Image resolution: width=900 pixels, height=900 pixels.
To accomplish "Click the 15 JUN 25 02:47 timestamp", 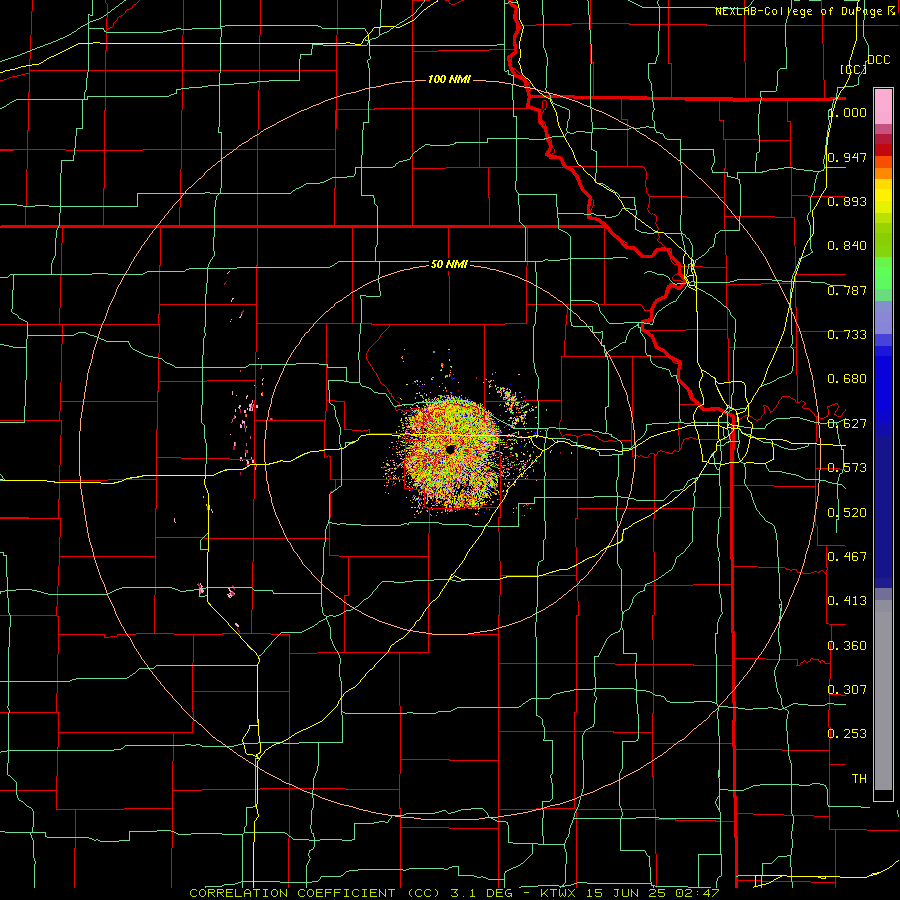I will [653, 893].
